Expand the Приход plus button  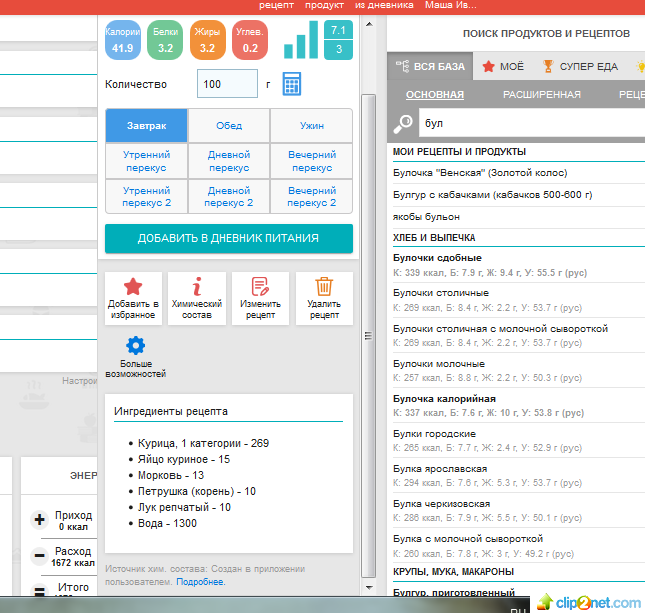pyautogui.click(x=40, y=519)
